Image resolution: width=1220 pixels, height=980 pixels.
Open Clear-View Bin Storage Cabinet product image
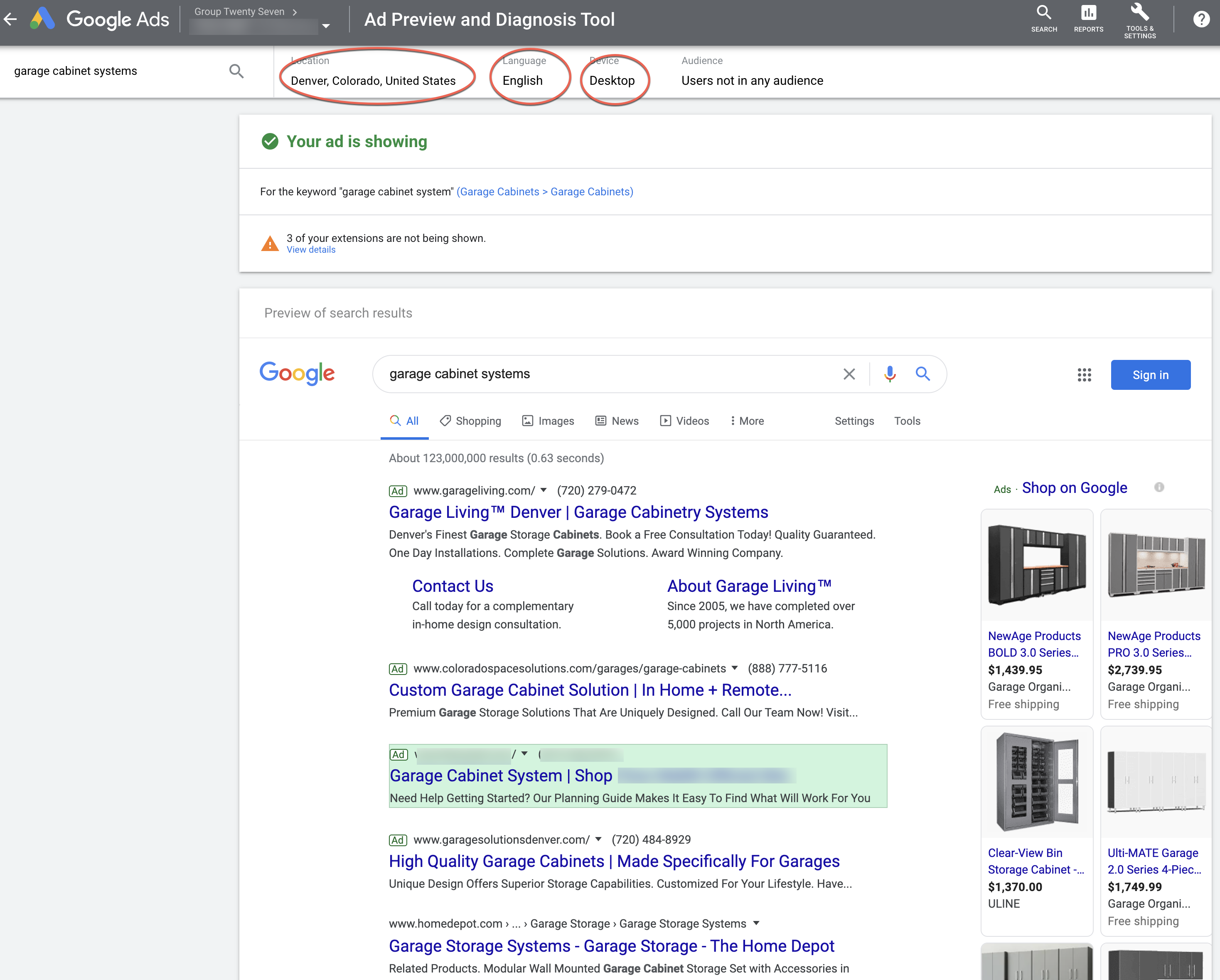click(1037, 782)
